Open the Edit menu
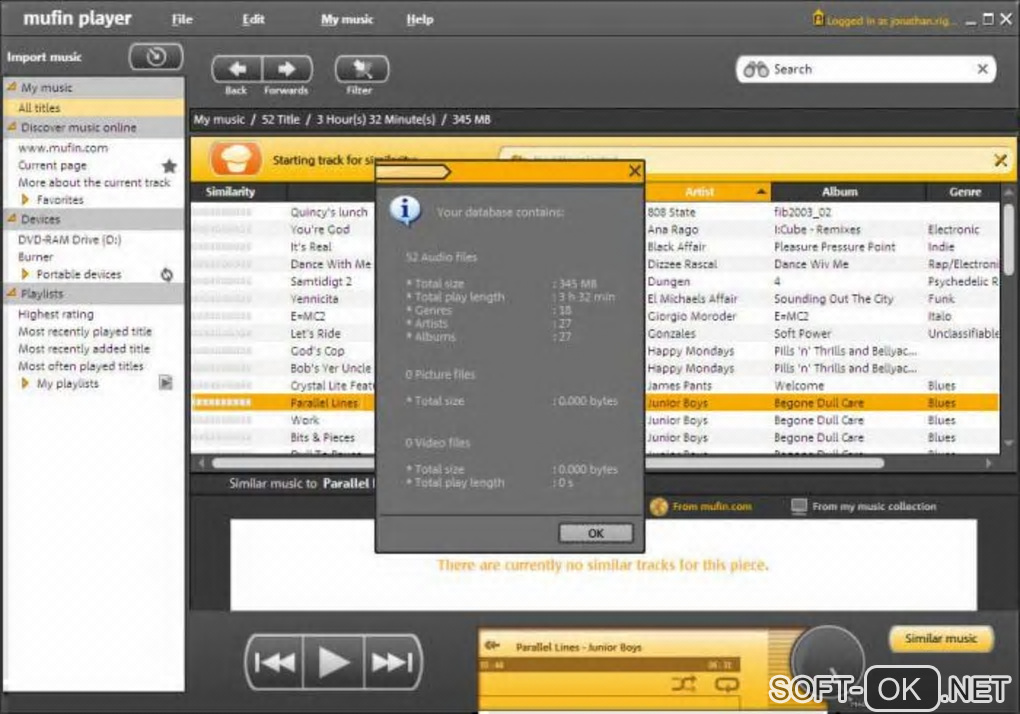The image size is (1020, 714). 253,20
